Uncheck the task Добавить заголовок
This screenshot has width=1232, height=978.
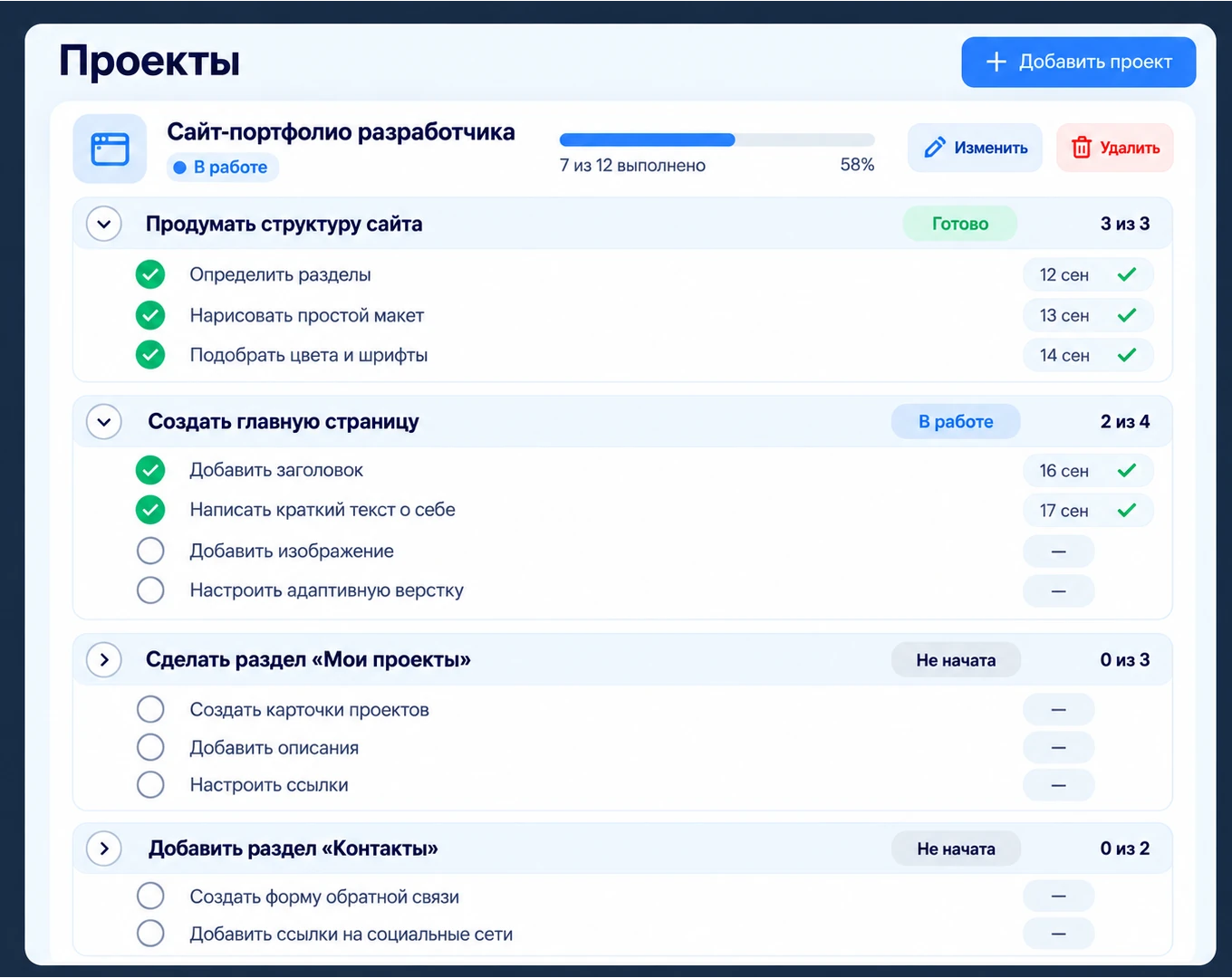tap(150, 470)
